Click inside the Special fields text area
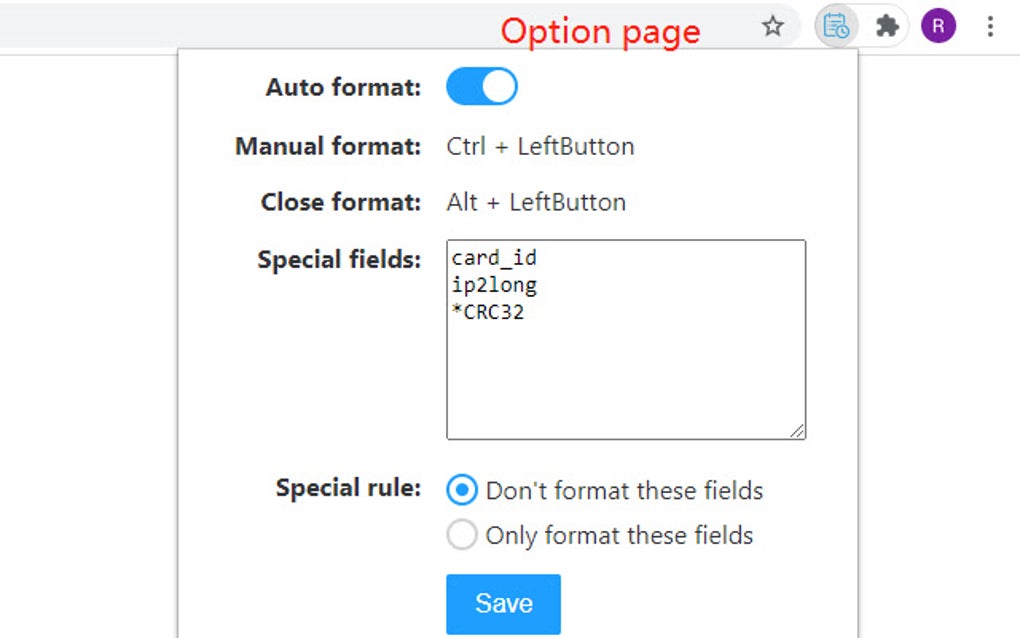Viewport: 1020px width, 638px height. coord(625,337)
